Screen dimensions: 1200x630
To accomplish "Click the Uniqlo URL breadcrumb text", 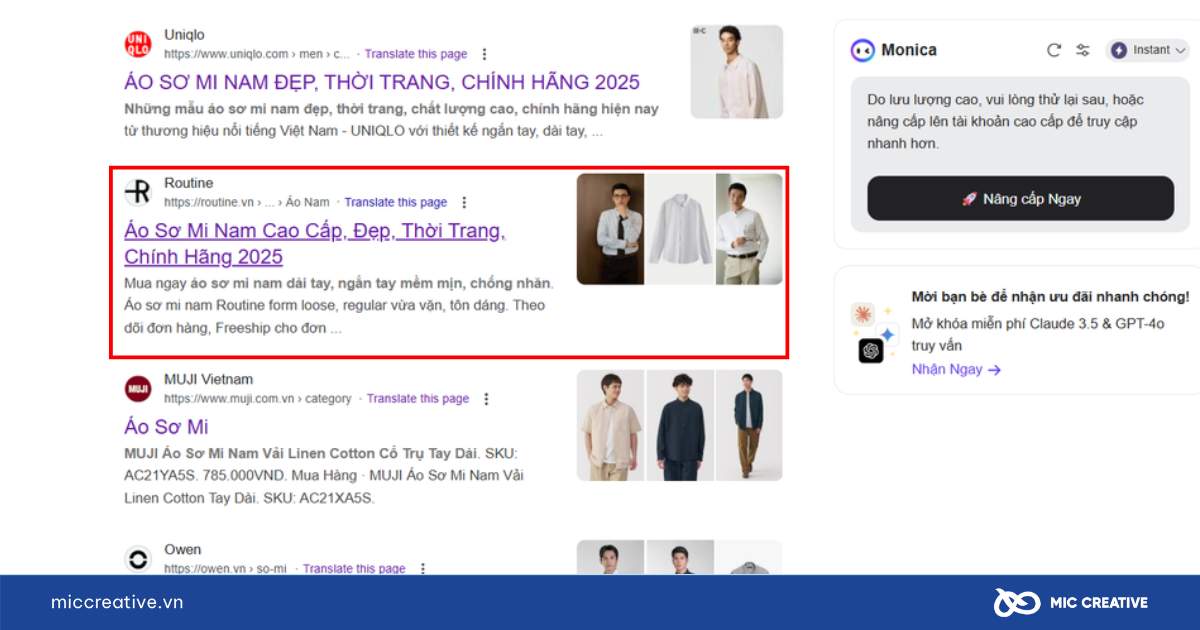I will pyautogui.click(x=257, y=54).
